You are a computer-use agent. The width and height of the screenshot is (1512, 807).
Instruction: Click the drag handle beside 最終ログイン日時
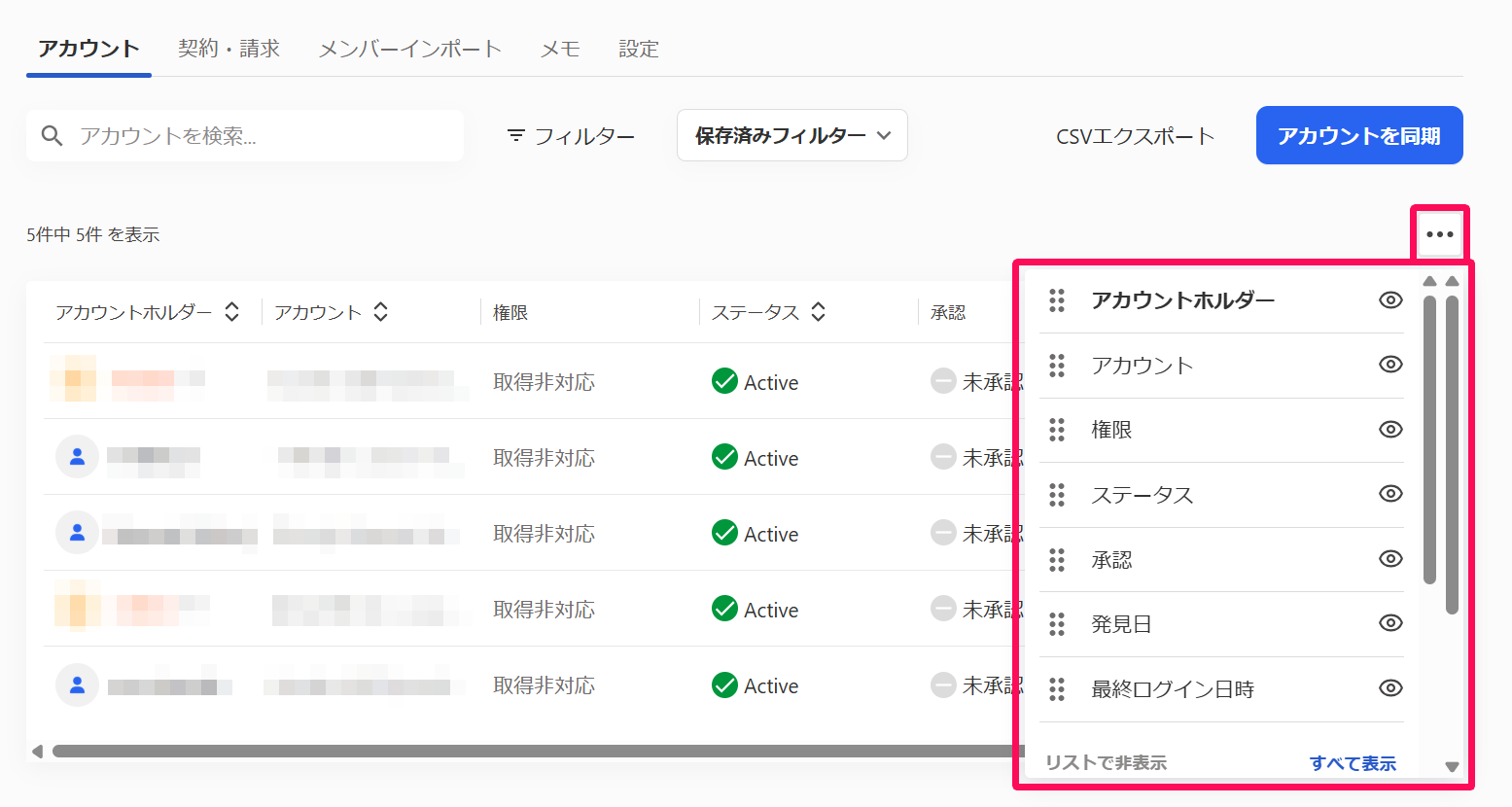[x=1057, y=688]
